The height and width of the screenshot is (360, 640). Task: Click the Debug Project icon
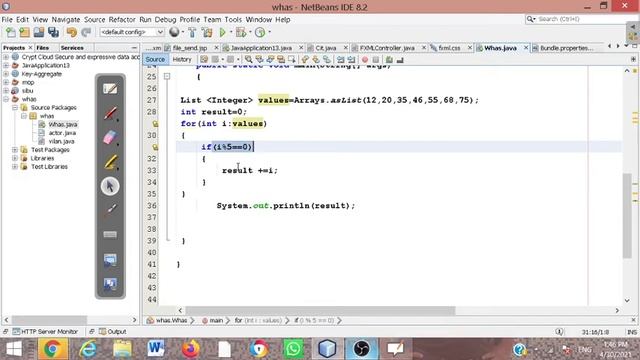click(241, 32)
